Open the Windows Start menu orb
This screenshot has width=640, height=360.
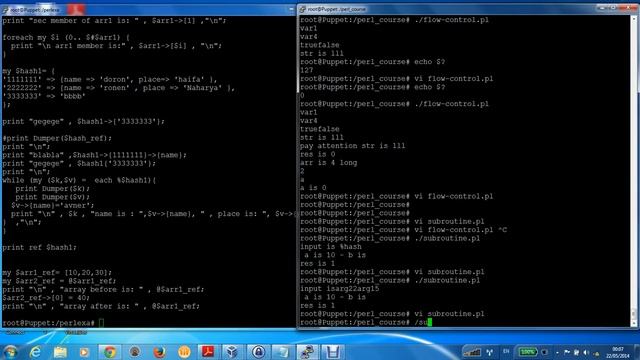[x=10, y=352]
